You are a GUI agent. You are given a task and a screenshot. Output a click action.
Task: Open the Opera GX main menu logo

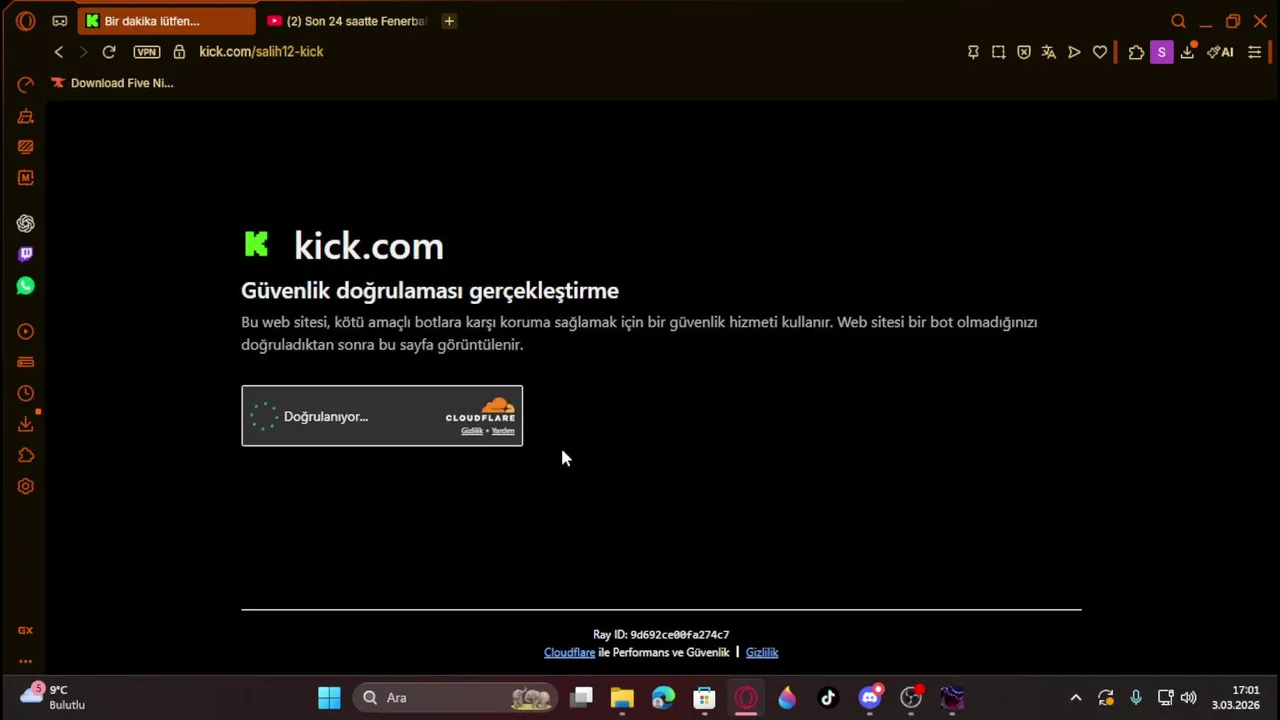[26, 20]
